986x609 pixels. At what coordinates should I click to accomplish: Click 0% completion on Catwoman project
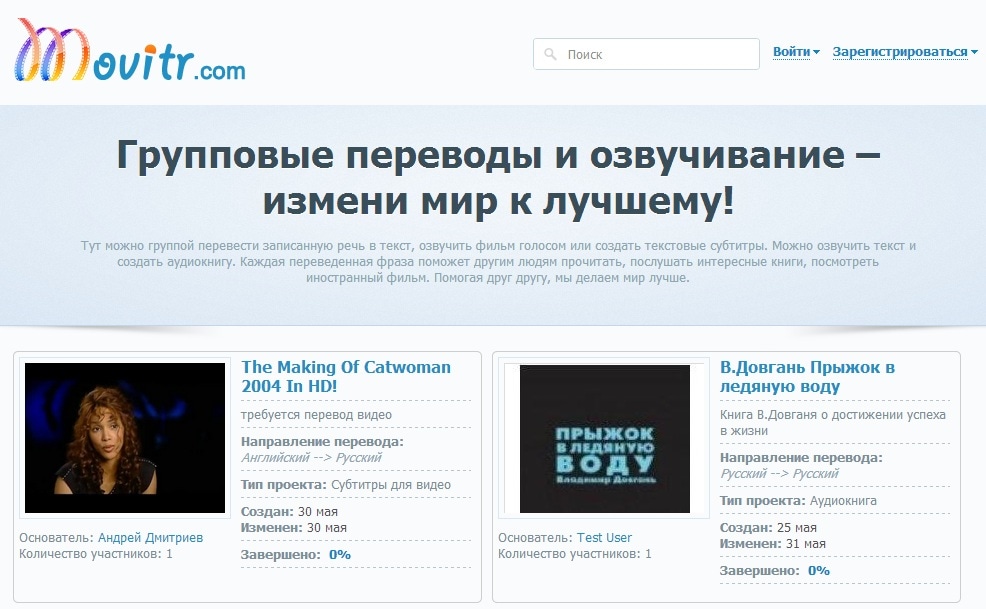(340, 554)
